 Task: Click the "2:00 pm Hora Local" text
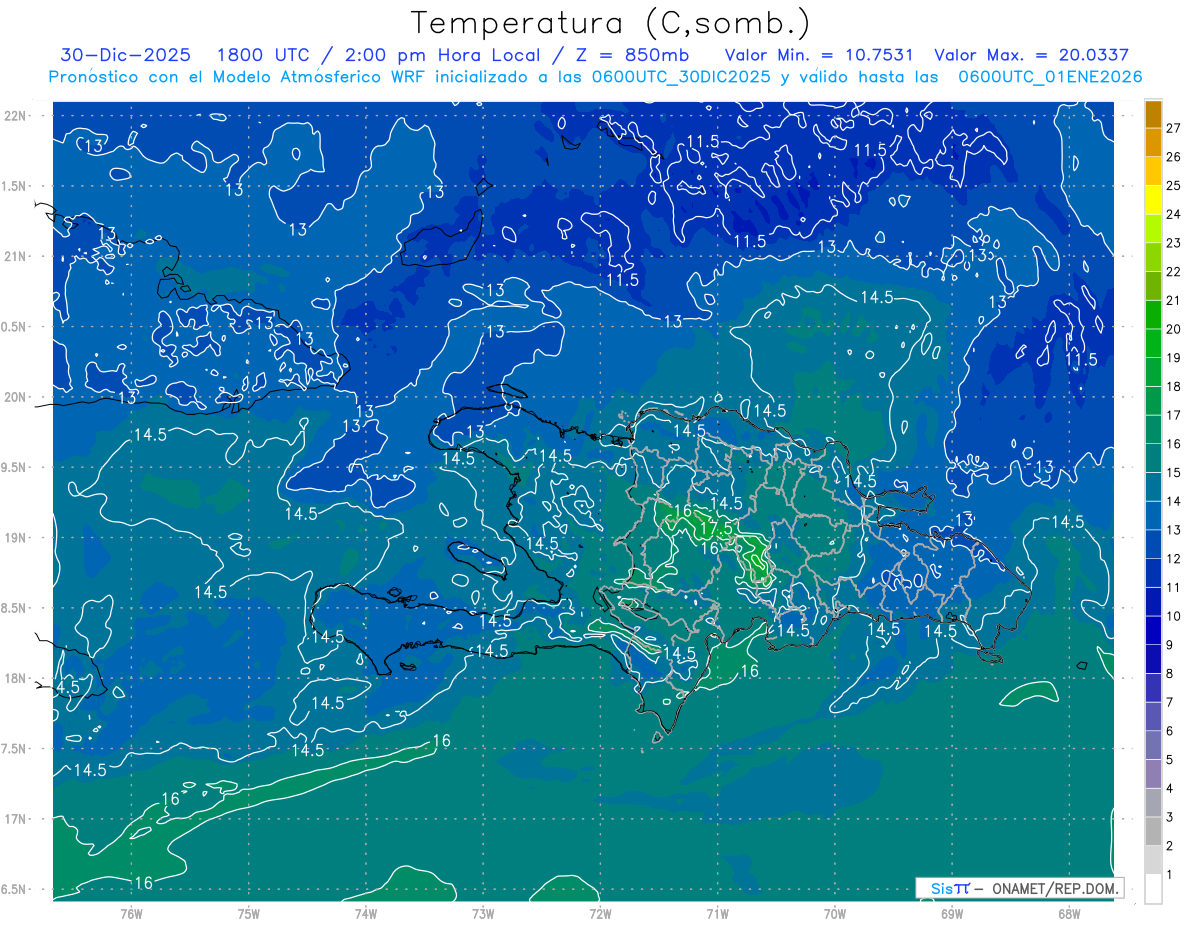[443, 55]
